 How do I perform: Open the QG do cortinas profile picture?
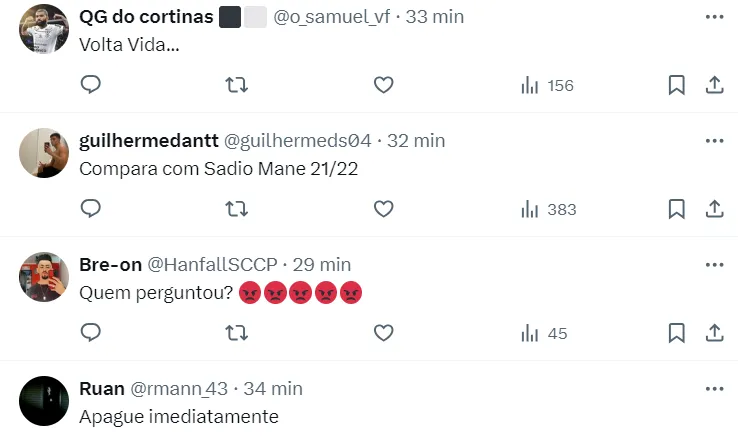[x=44, y=29]
